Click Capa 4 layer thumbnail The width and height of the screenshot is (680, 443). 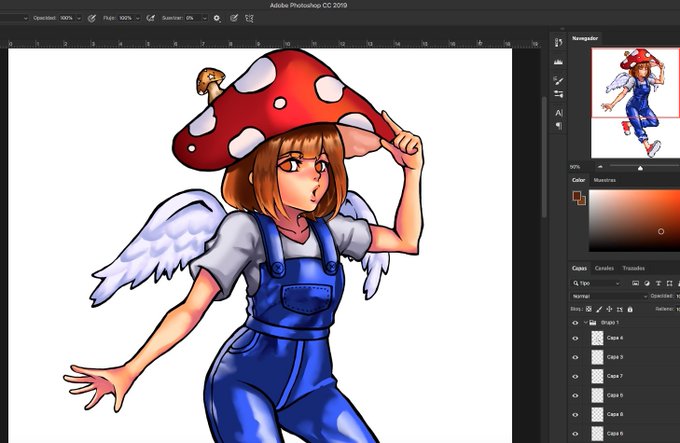click(x=597, y=338)
